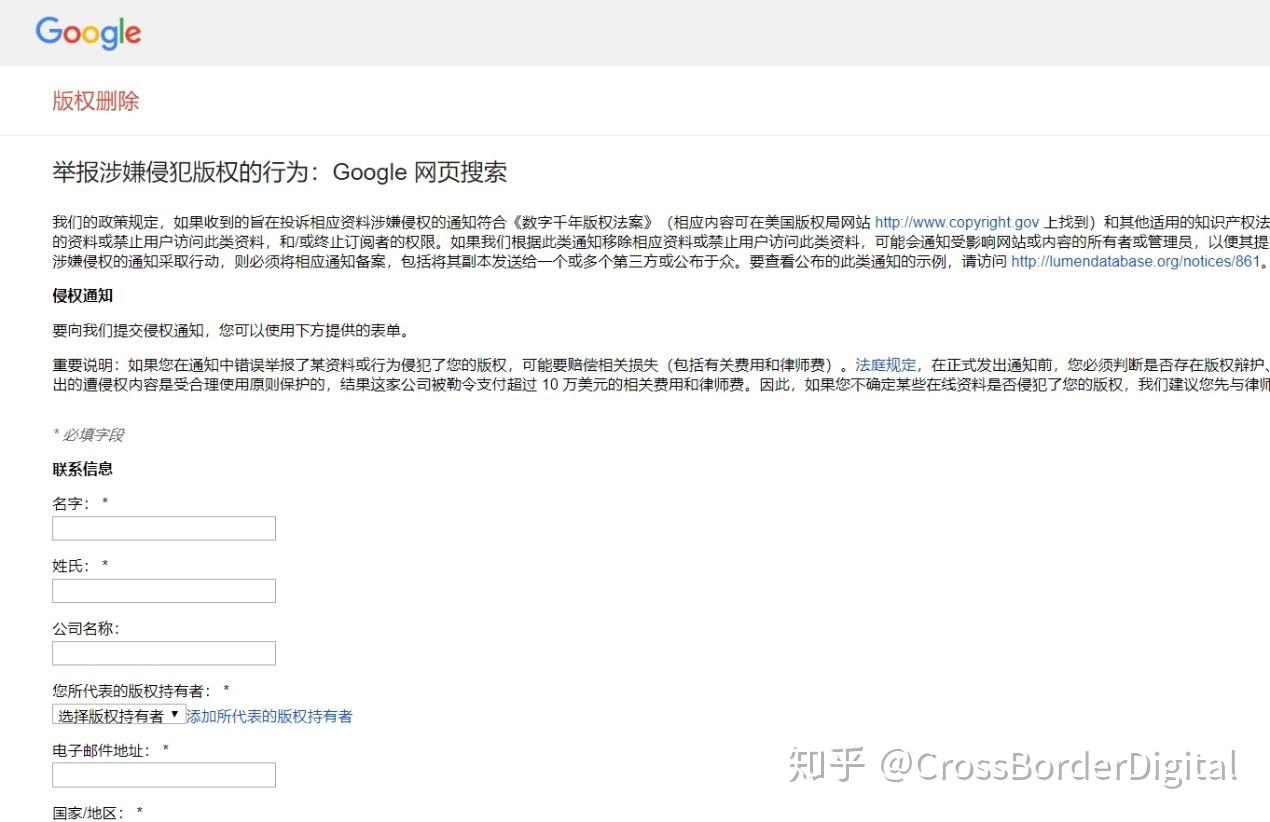Viewport: 1270px width, 822px height.
Task: Click 添加所代表的版权持有者 link
Action: point(269,716)
